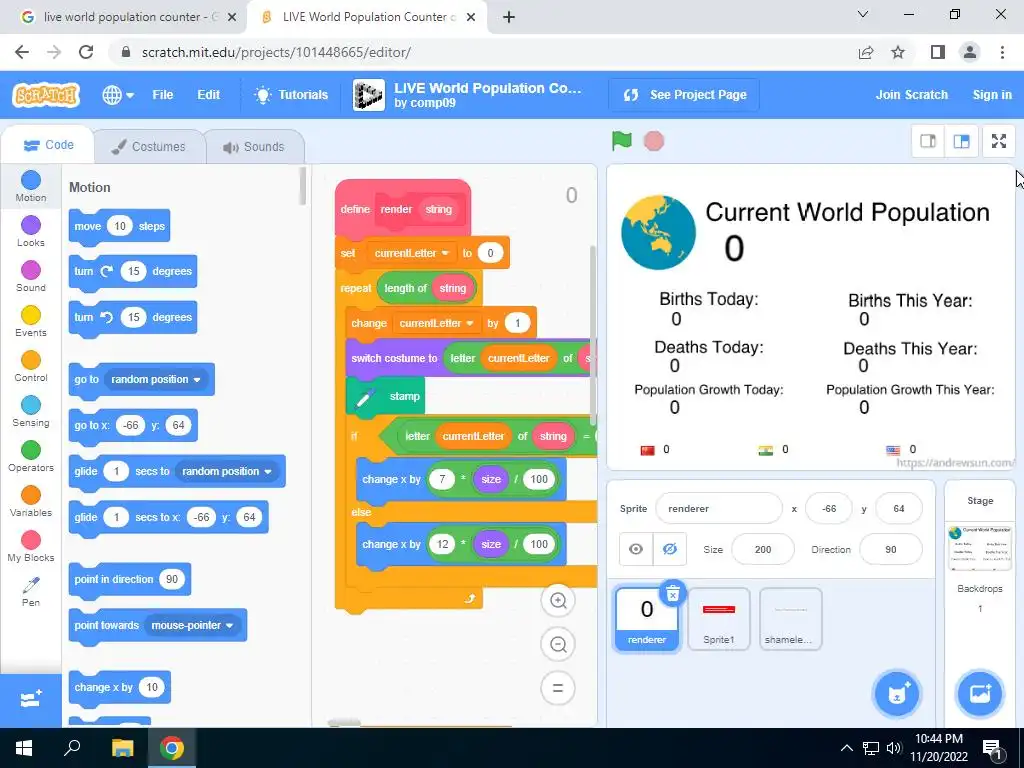The height and width of the screenshot is (768, 1024).
Task: Select the Control block category
Action: coord(31,367)
